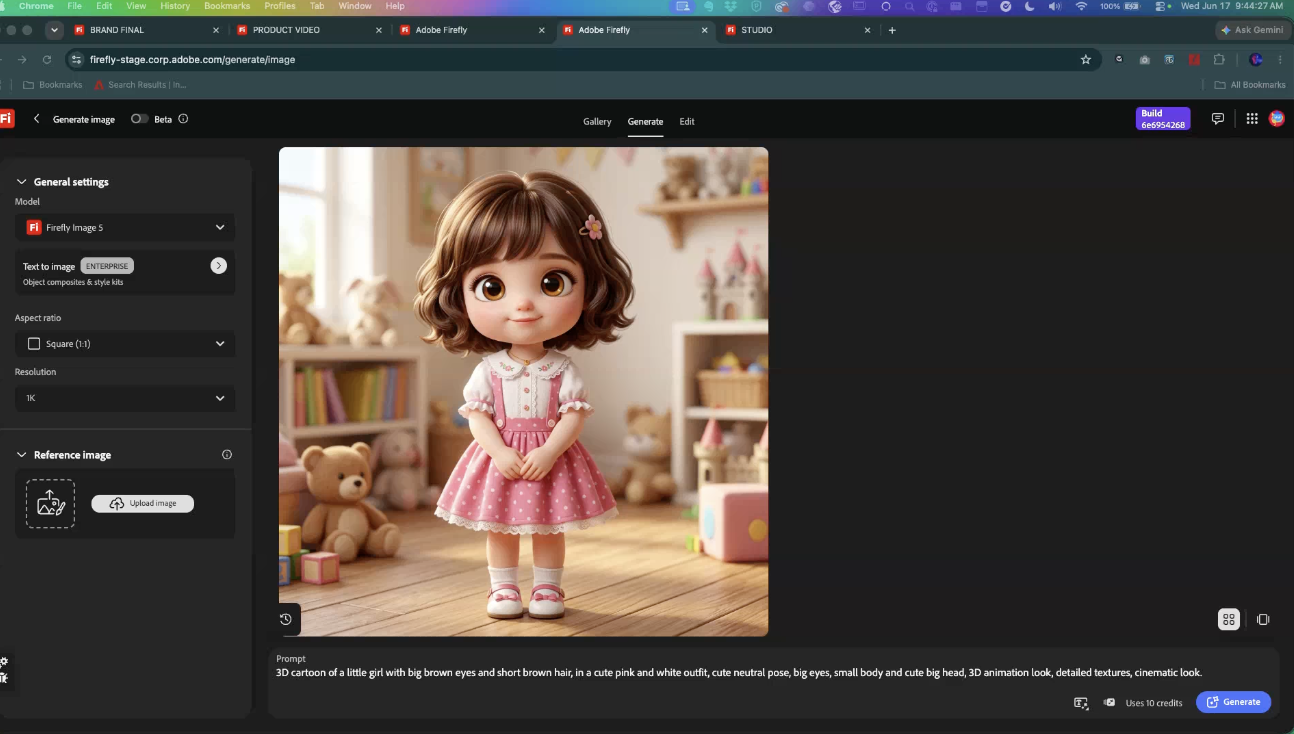Open Control Center in menu bar

click(x=1162, y=6)
